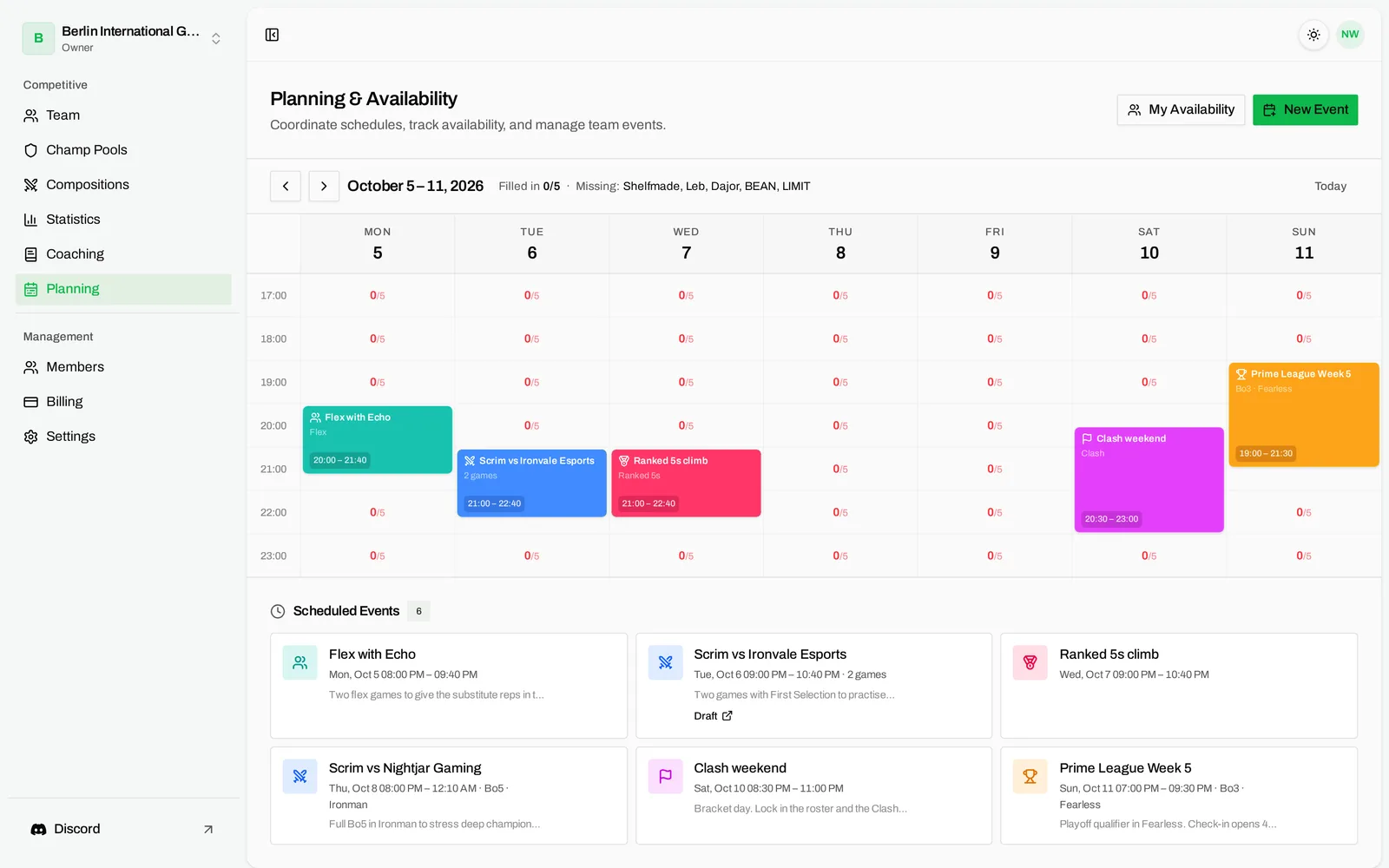Image resolution: width=1389 pixels, height=868 pixels.
Task: Open Members management page
Action: (x=123, y=367)
